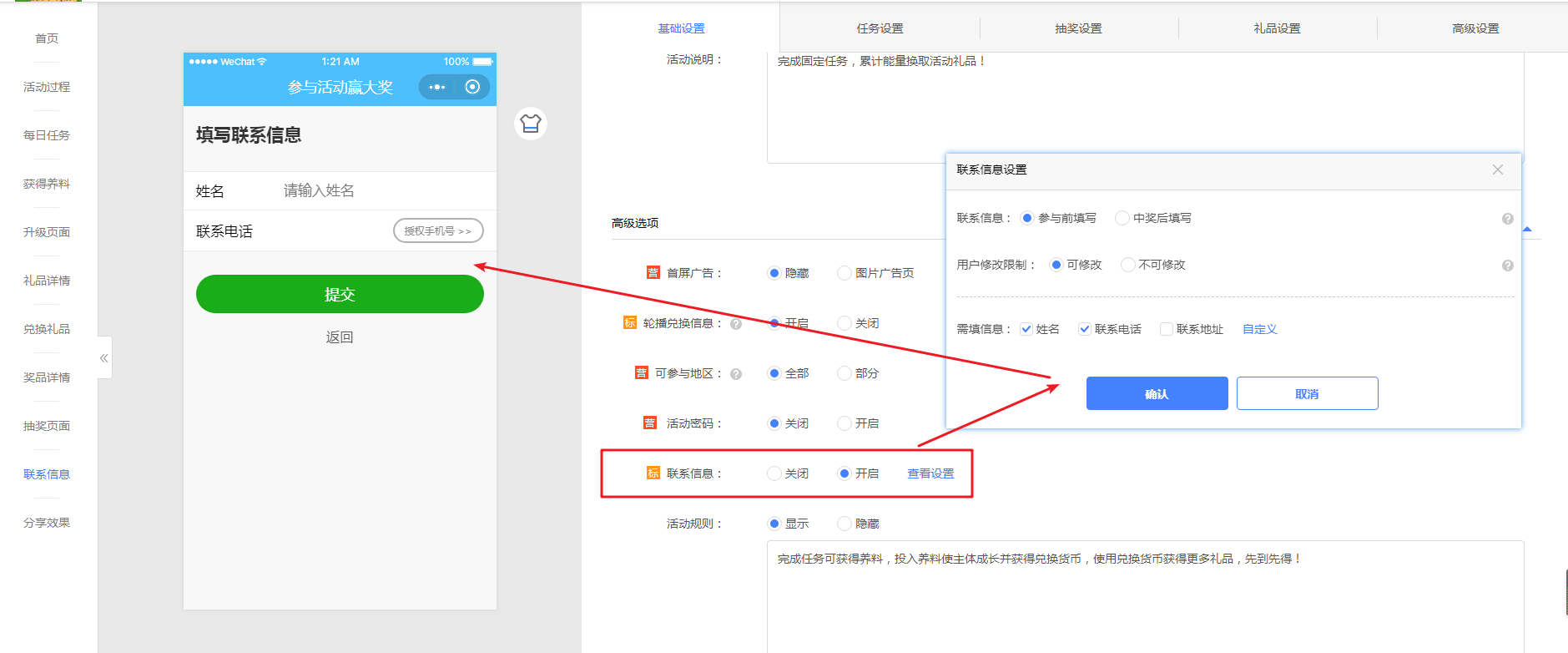Select 开启 for 联系信息
1568x653 pixels.
845,473
